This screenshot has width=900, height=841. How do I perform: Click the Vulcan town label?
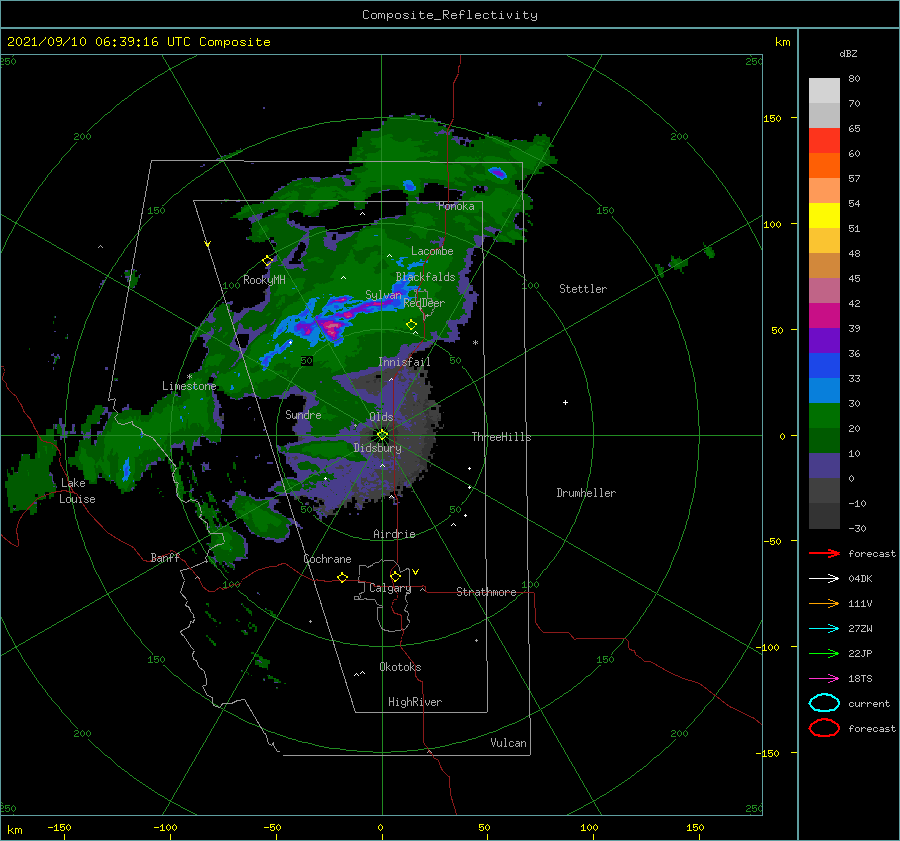[x=509, y=743]
